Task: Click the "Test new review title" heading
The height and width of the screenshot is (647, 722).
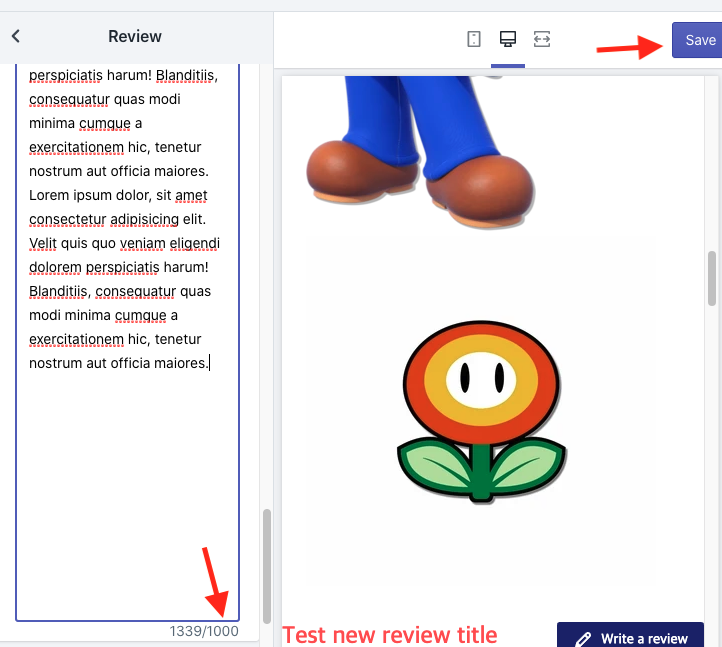Action: (x=389, y=634)
